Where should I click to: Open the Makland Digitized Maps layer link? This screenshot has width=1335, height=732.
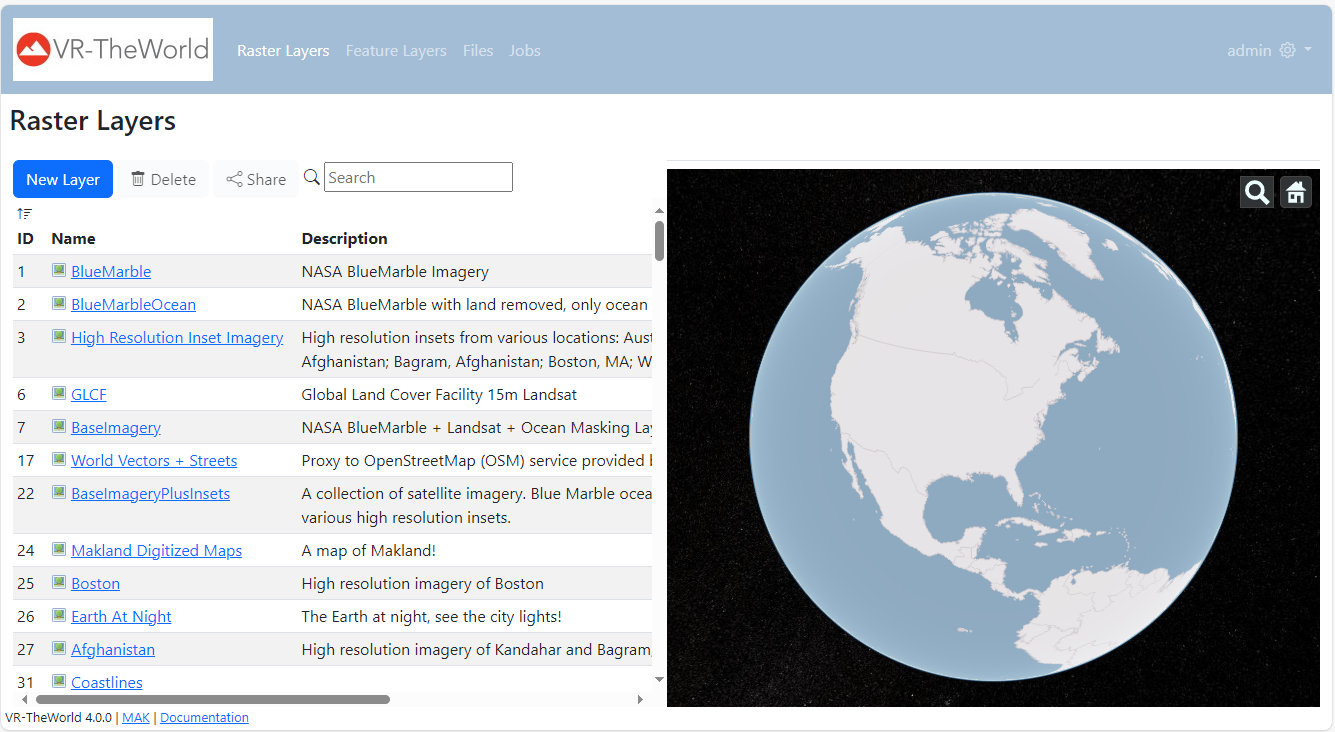156,551
